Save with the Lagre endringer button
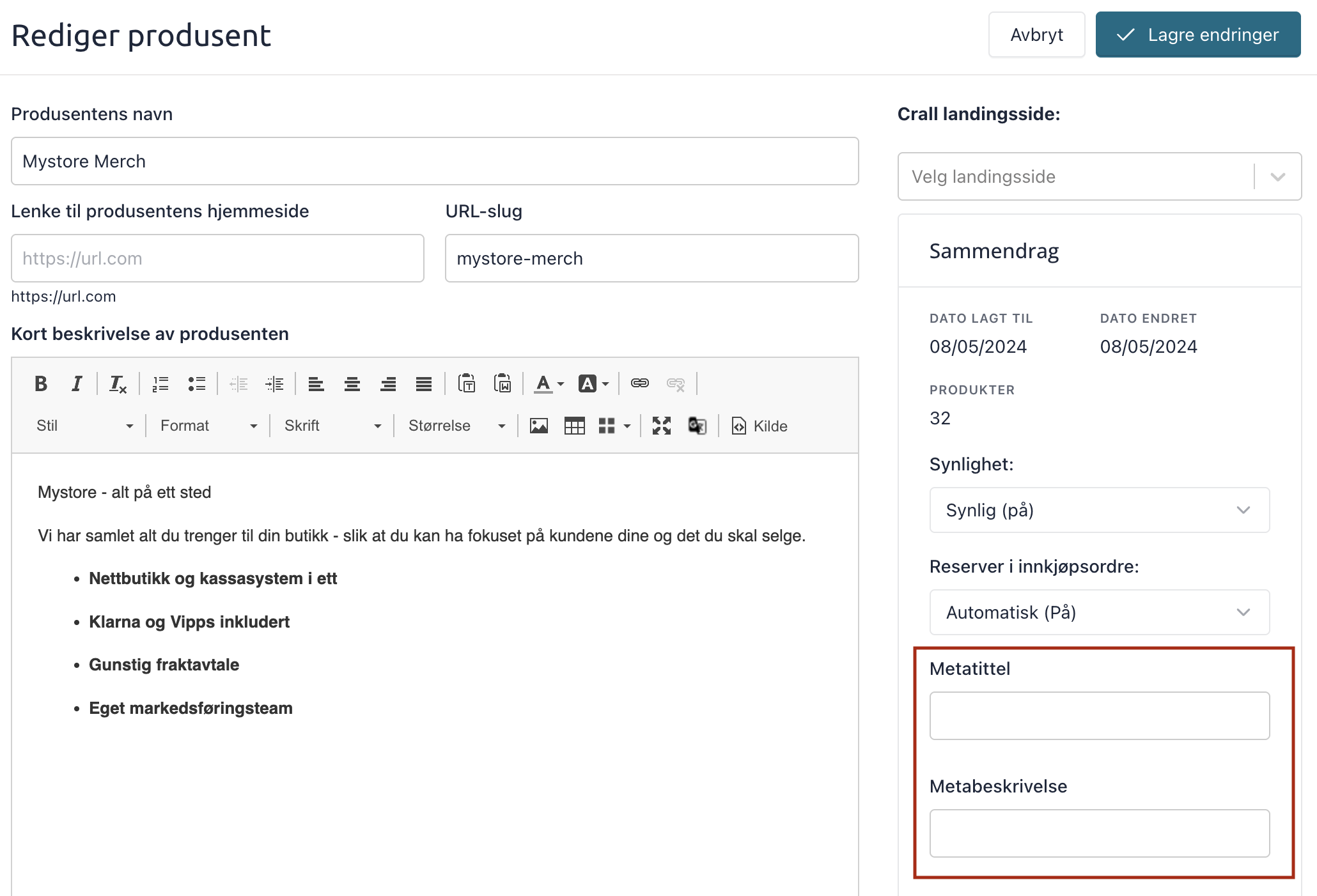The height and width of the screenshot is (896, 1317). 1198,35
